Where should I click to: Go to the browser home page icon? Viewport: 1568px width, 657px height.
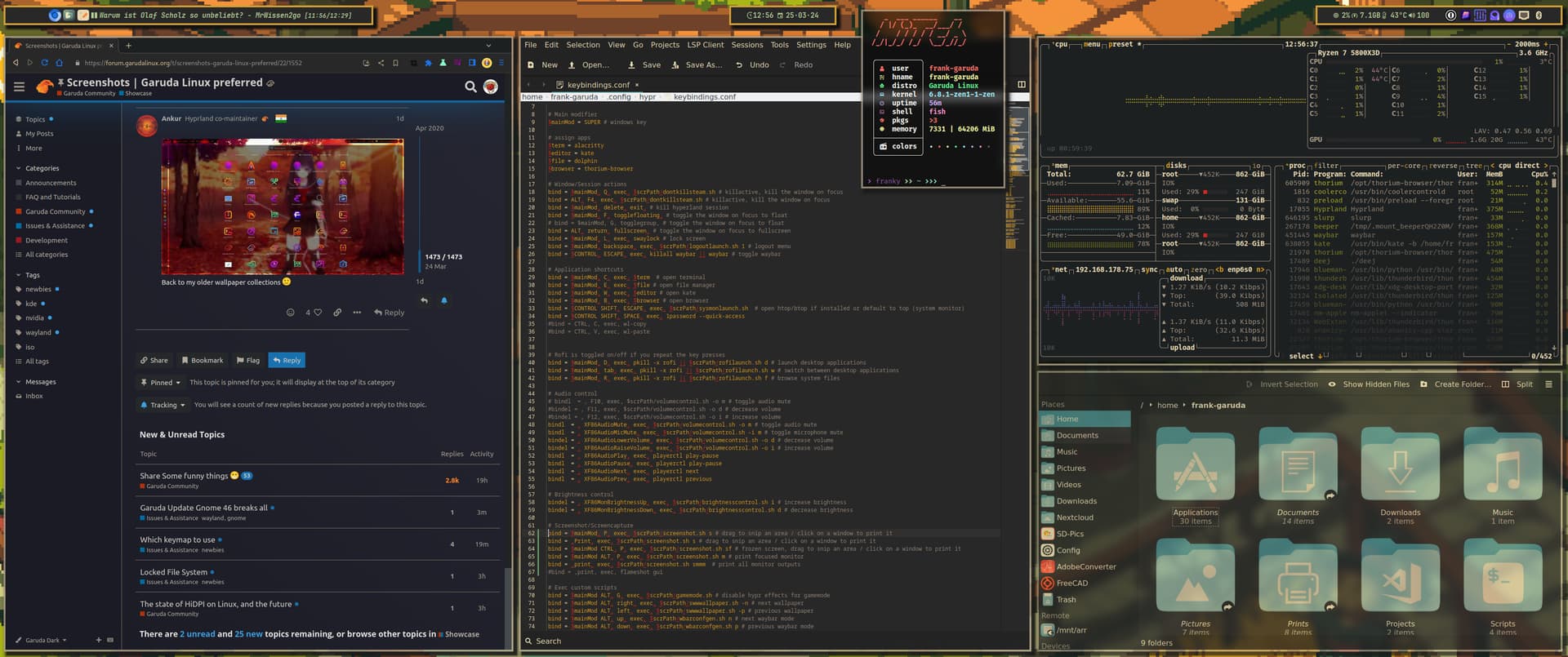(x=59, y=63)
